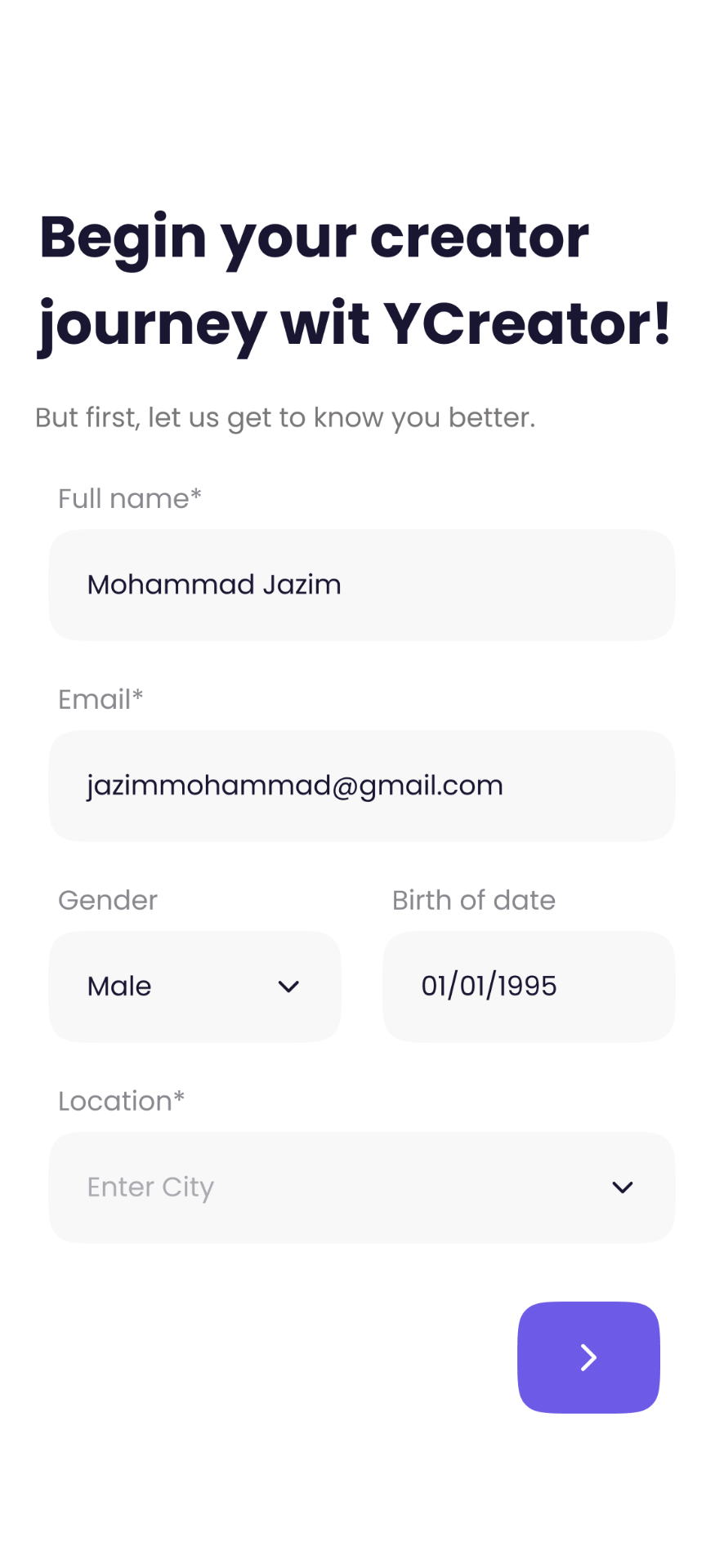
Task: Click on the Mohammad Jazim name text
Action: click(x=214, y=585)
